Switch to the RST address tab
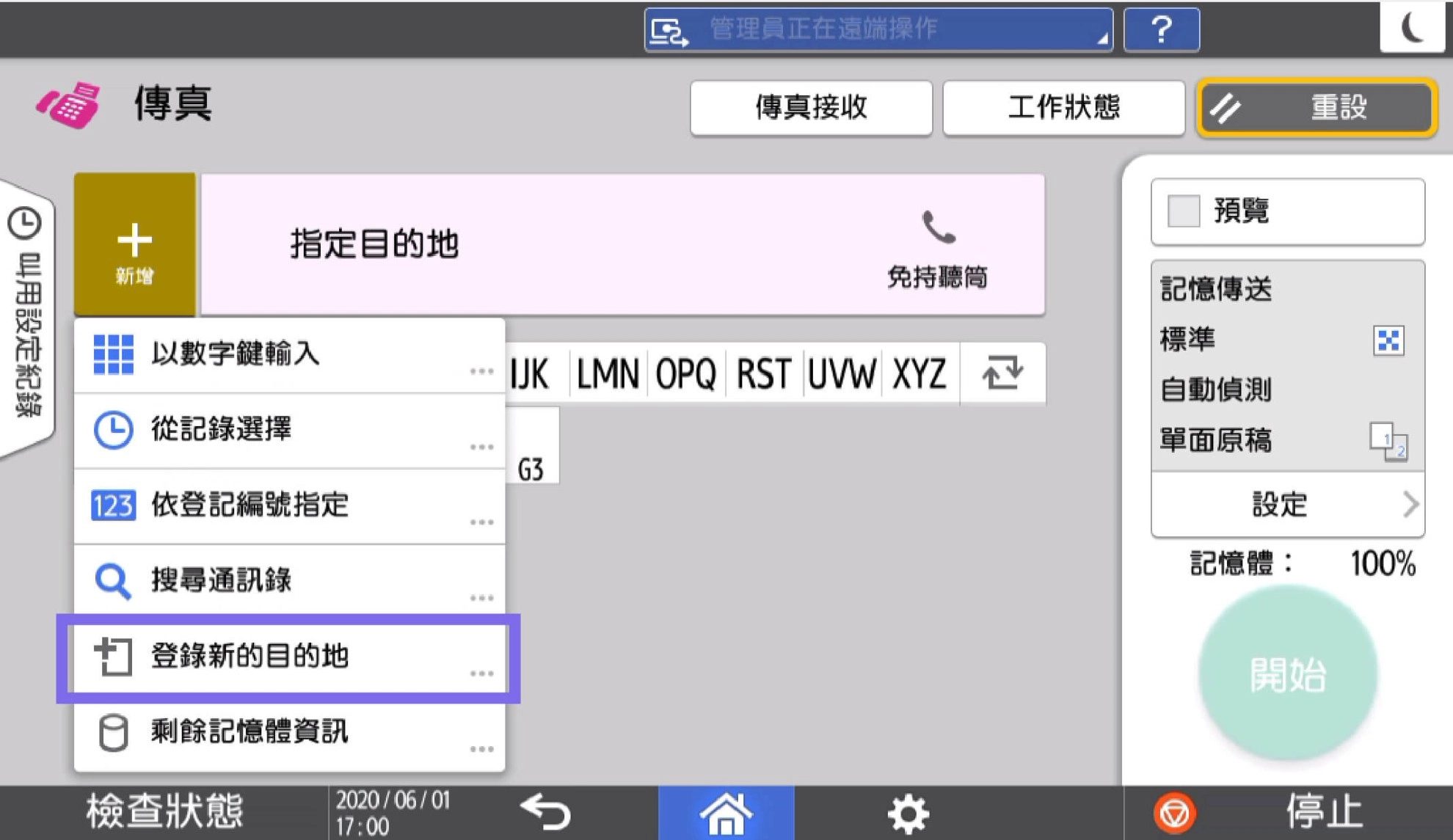 point(764,373)
